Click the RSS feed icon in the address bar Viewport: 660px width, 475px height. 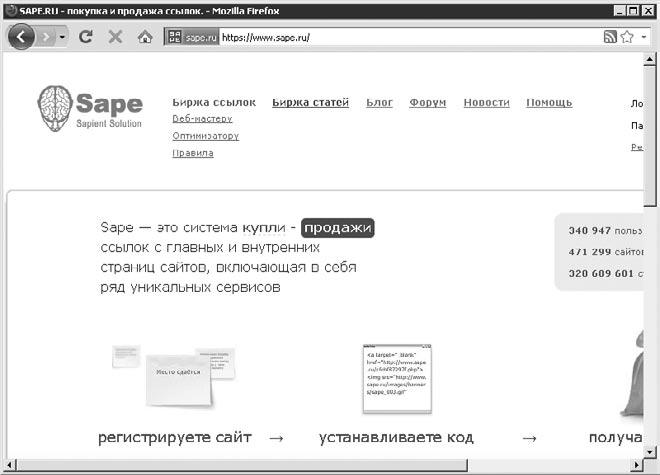coord(610,37)
